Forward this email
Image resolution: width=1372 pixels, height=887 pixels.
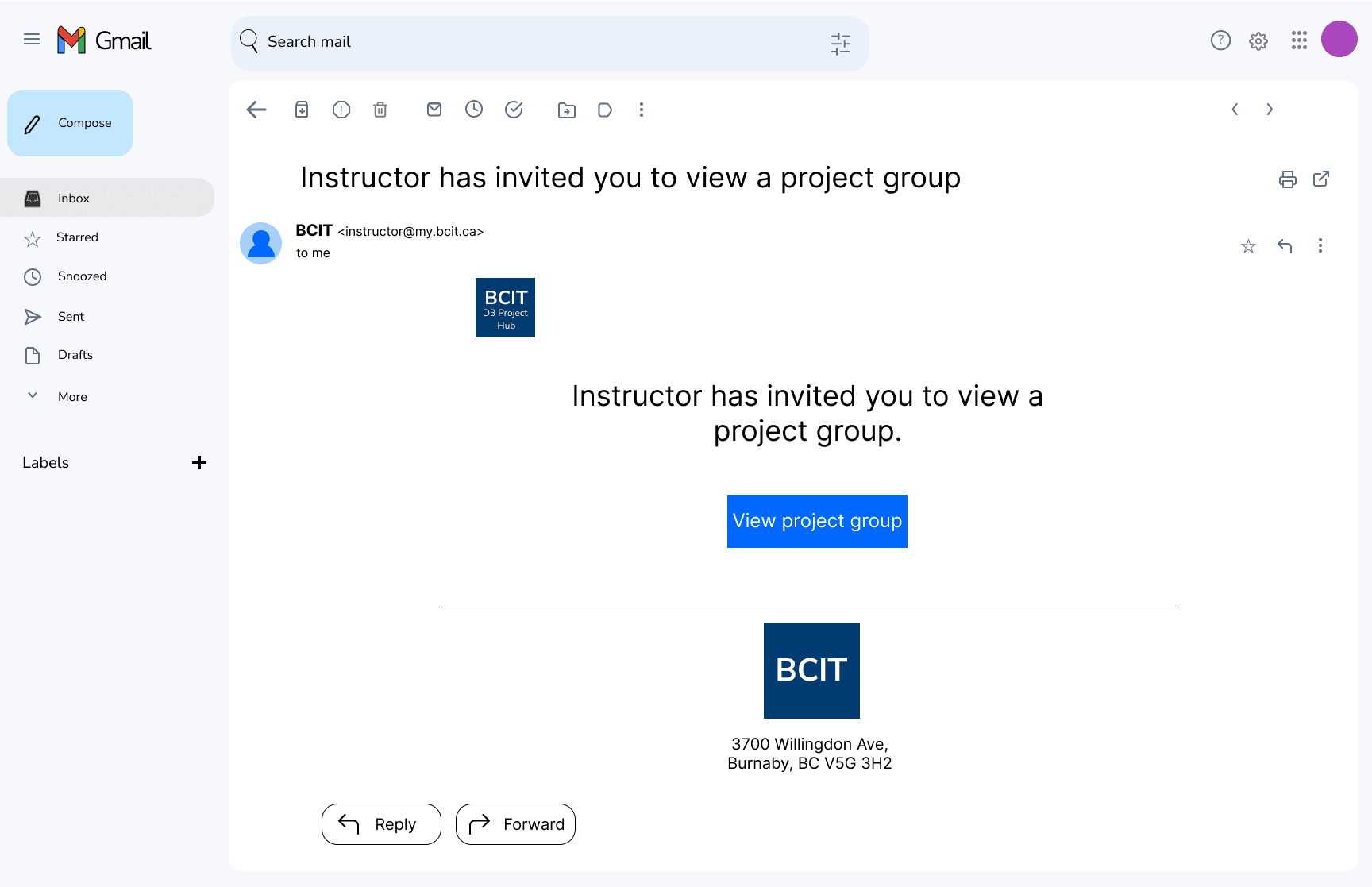[515, 824]
